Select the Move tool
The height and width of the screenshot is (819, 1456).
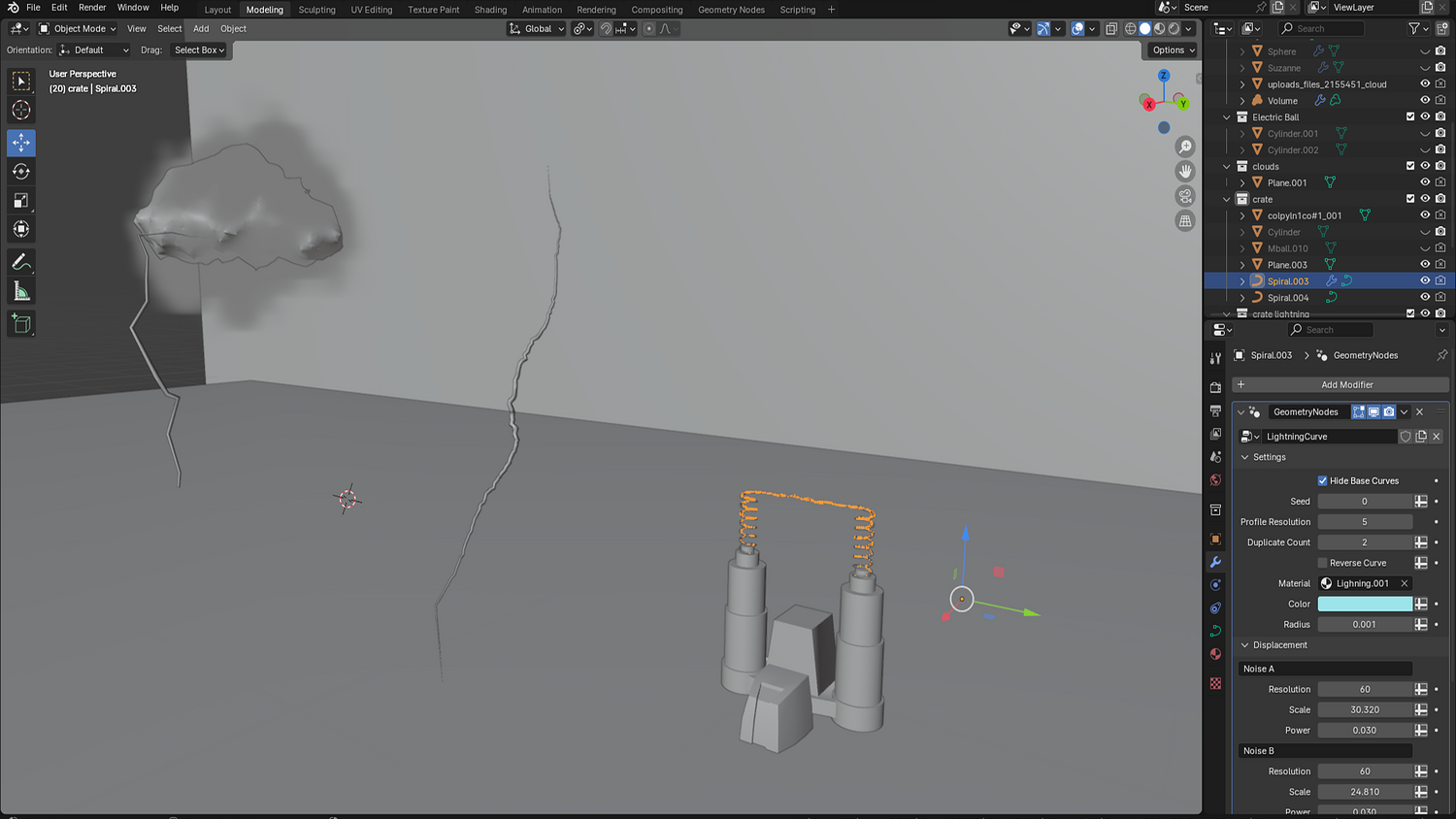click(x=21, y=143)
